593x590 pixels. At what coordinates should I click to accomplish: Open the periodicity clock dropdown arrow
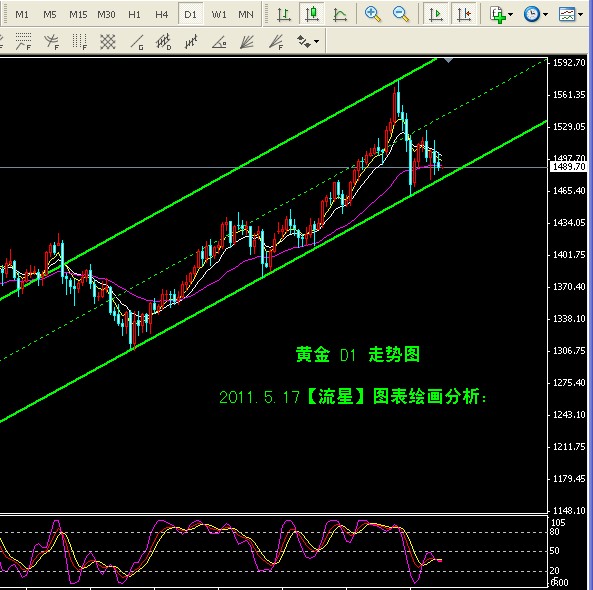click(545, 14)
